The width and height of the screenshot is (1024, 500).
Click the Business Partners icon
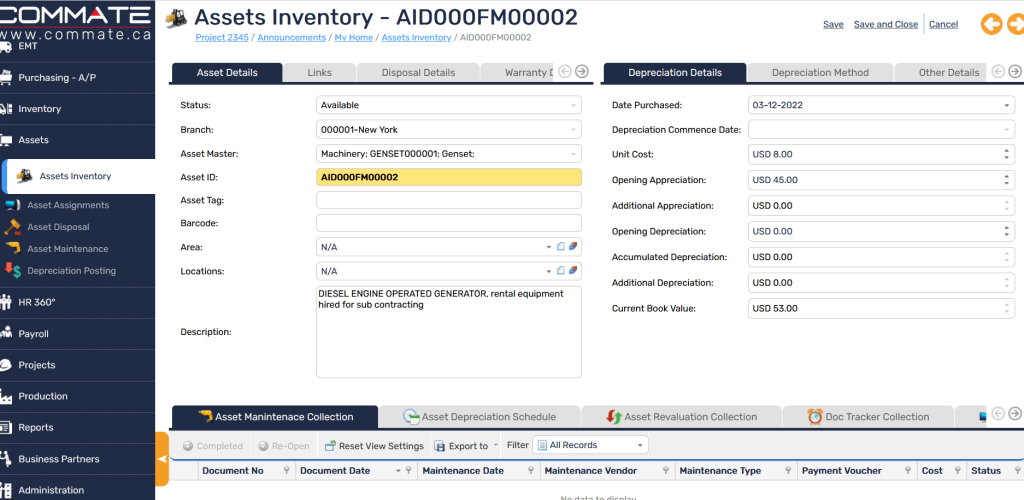[6, 459]
